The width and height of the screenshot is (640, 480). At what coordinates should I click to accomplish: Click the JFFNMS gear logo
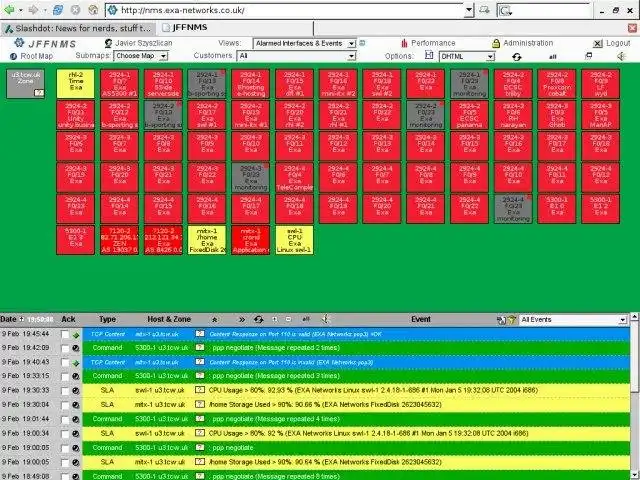19,42
